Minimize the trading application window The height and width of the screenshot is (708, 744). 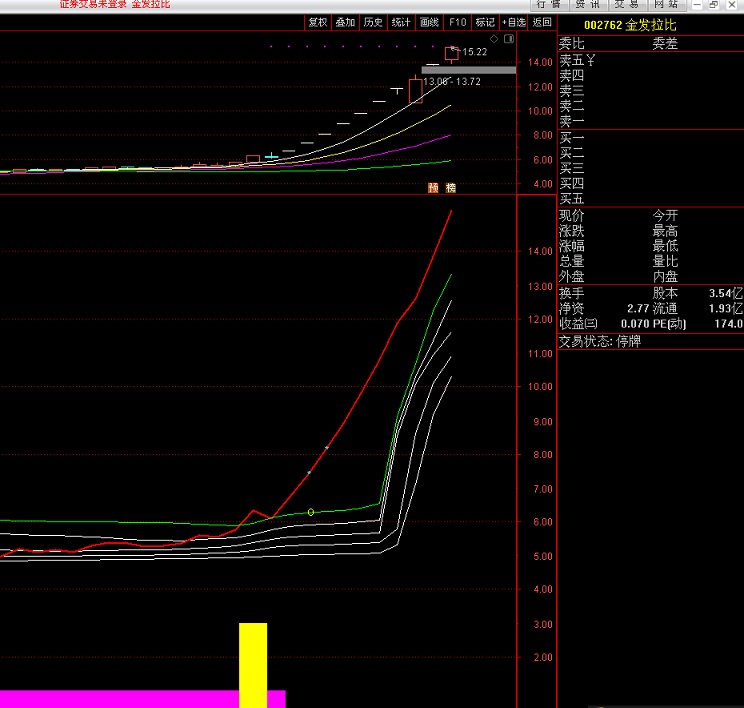pyautogui.click(x=698, y=4)
